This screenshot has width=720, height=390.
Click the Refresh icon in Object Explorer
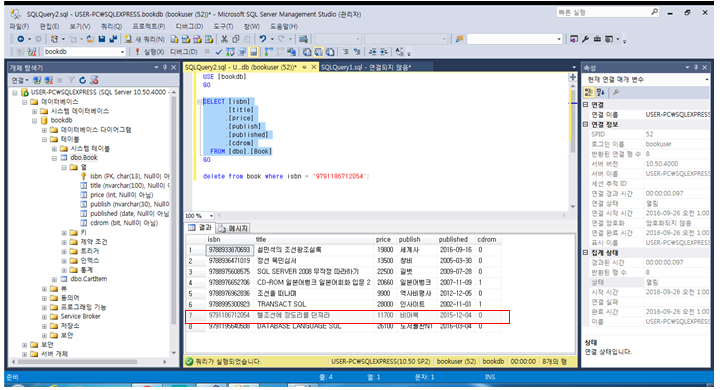point(83,80)
